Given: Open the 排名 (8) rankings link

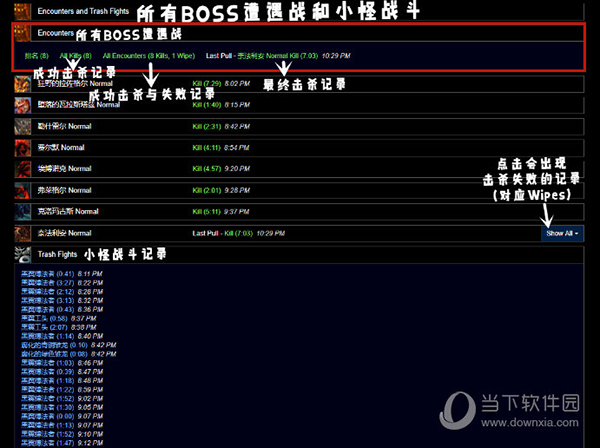Looking at the screenshot, I should 37,56.
